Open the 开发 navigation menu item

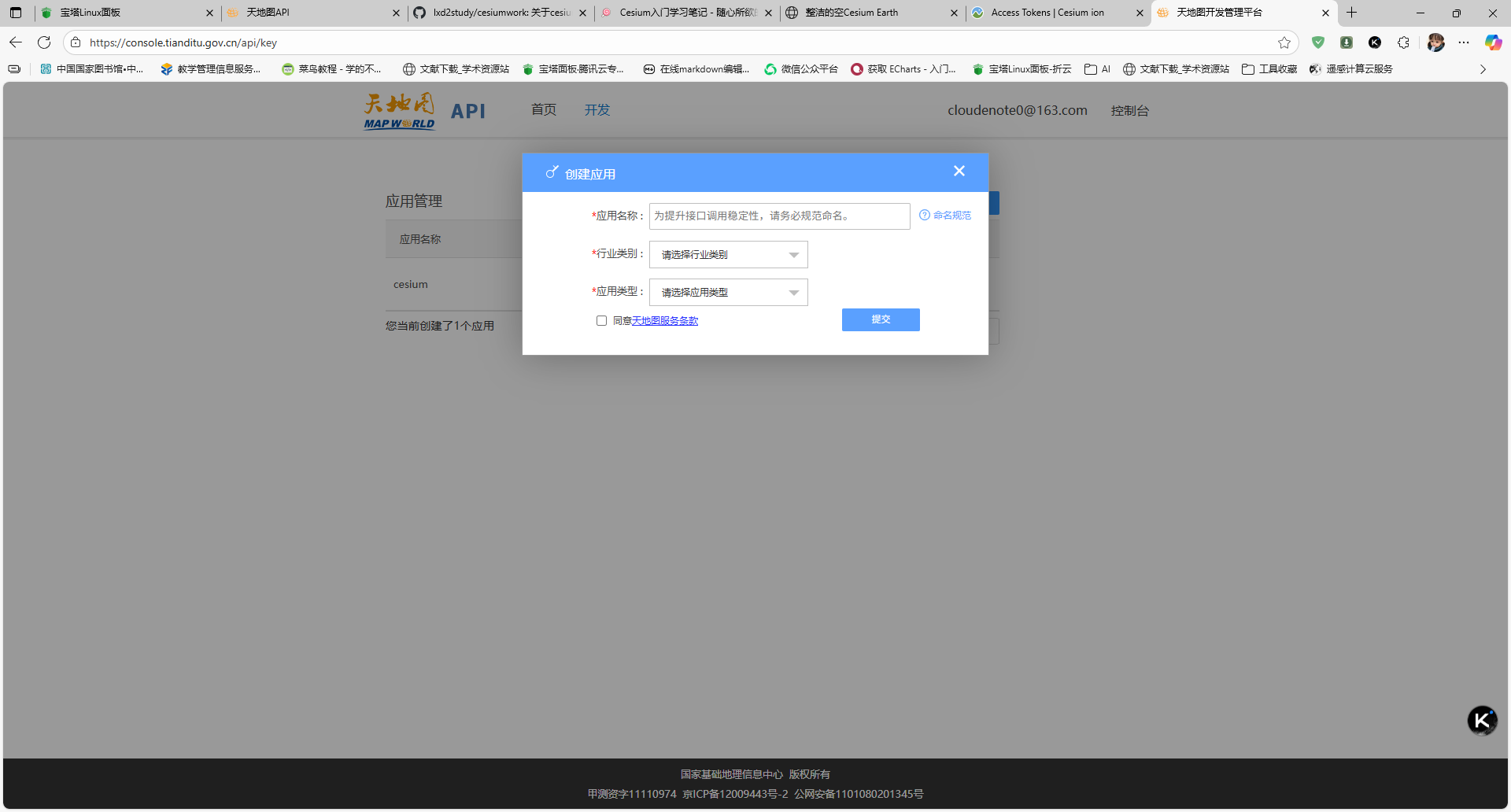point(597,110)
